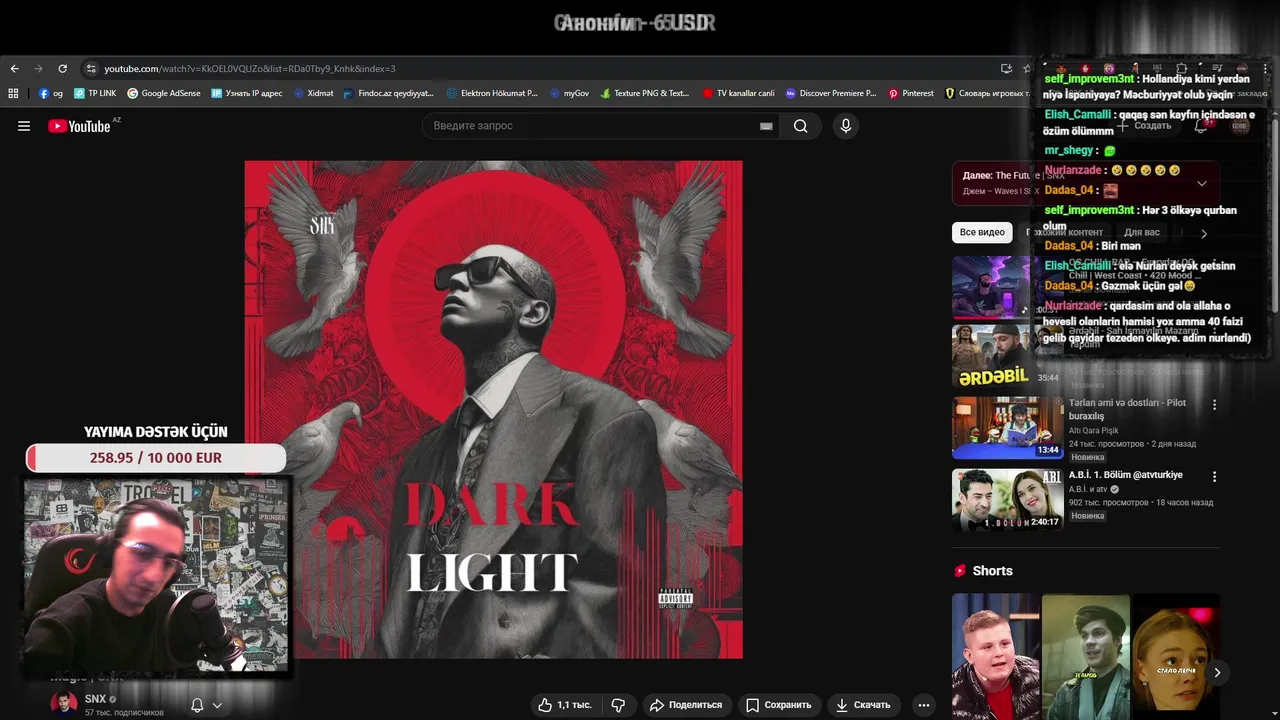Open the Discover Premiere P... bookmark

[x=831, y=93]
